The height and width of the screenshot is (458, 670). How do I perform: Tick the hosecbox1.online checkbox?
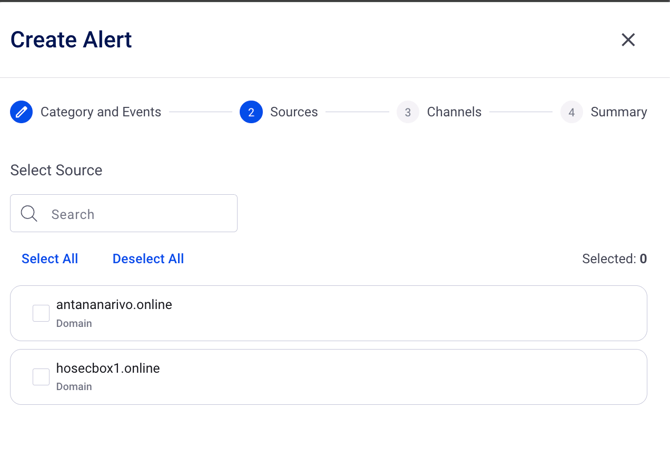click(x=41, y=377)
